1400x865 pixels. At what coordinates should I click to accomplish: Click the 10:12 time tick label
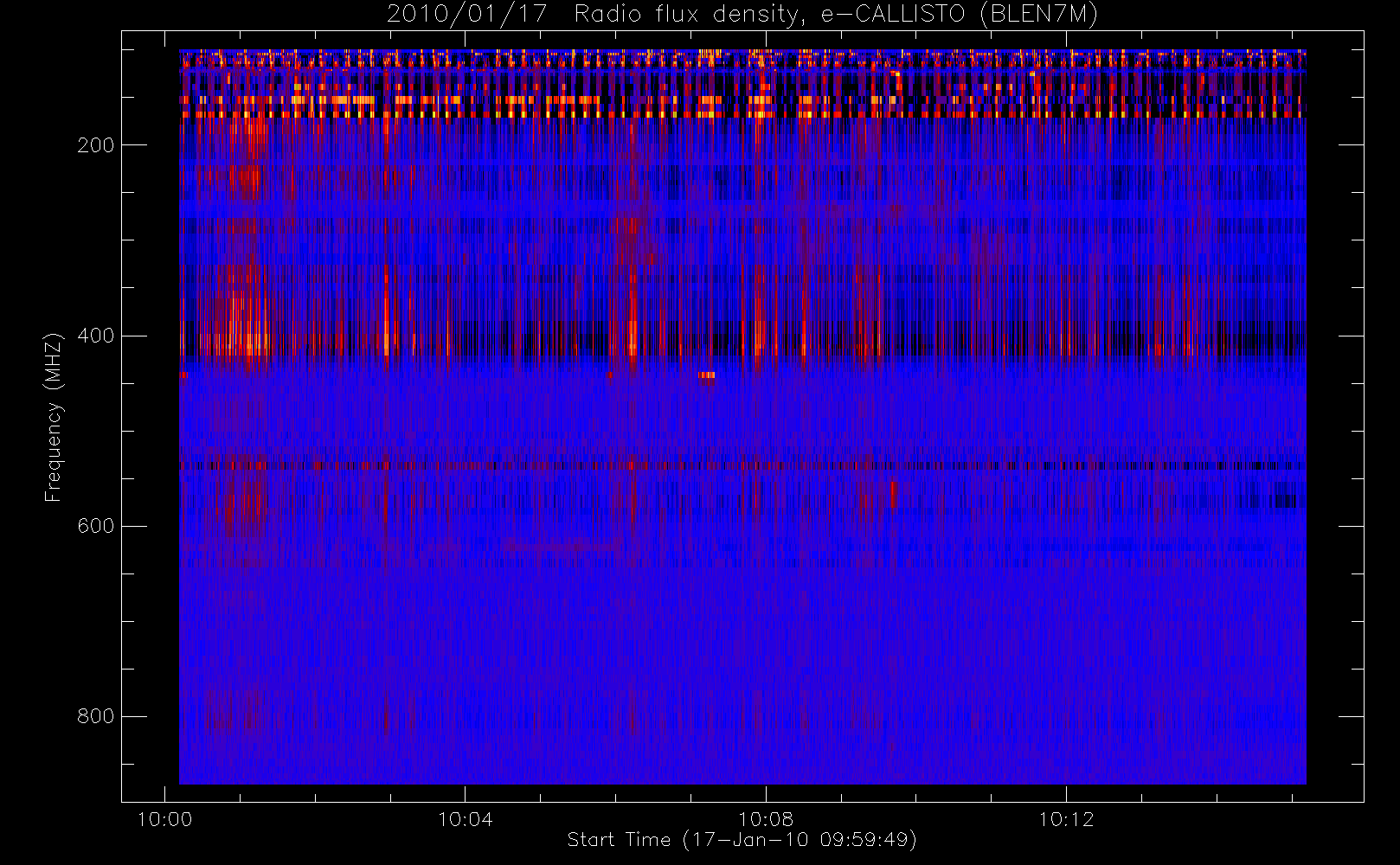[x=1066, y=819]
